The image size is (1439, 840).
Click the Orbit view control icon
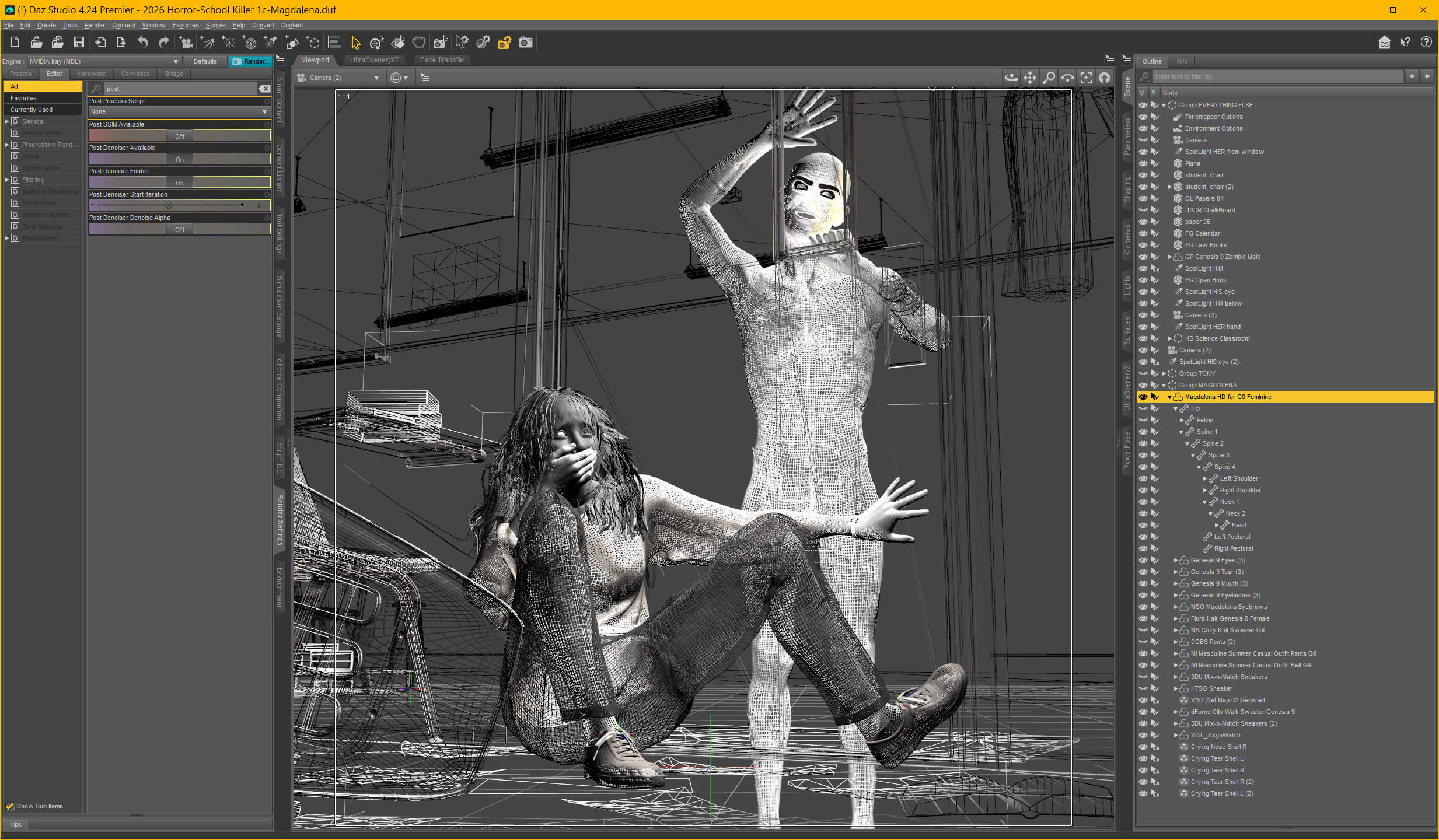[1011, 77]
